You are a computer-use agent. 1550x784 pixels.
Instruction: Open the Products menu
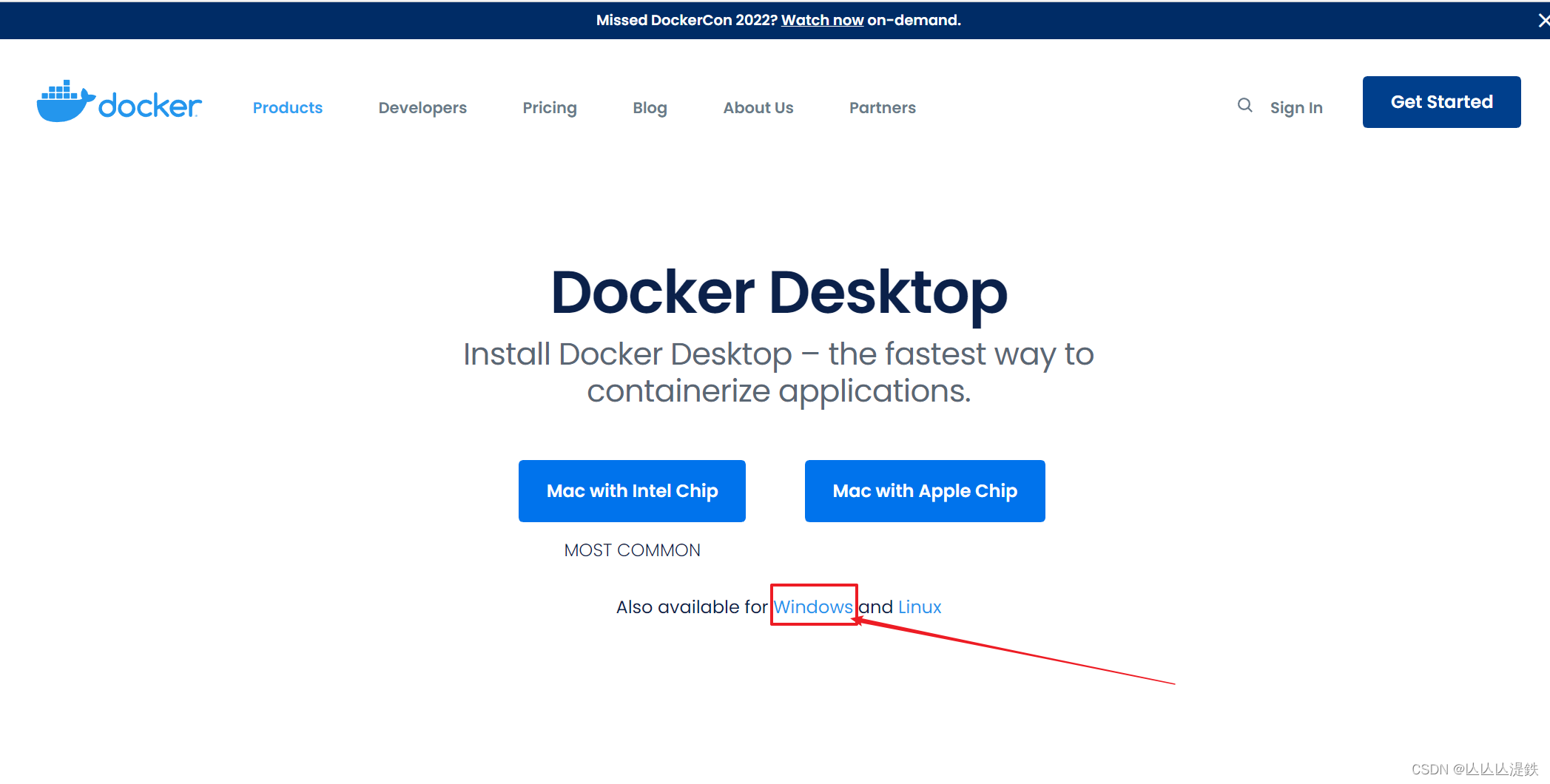click(288, 108)
